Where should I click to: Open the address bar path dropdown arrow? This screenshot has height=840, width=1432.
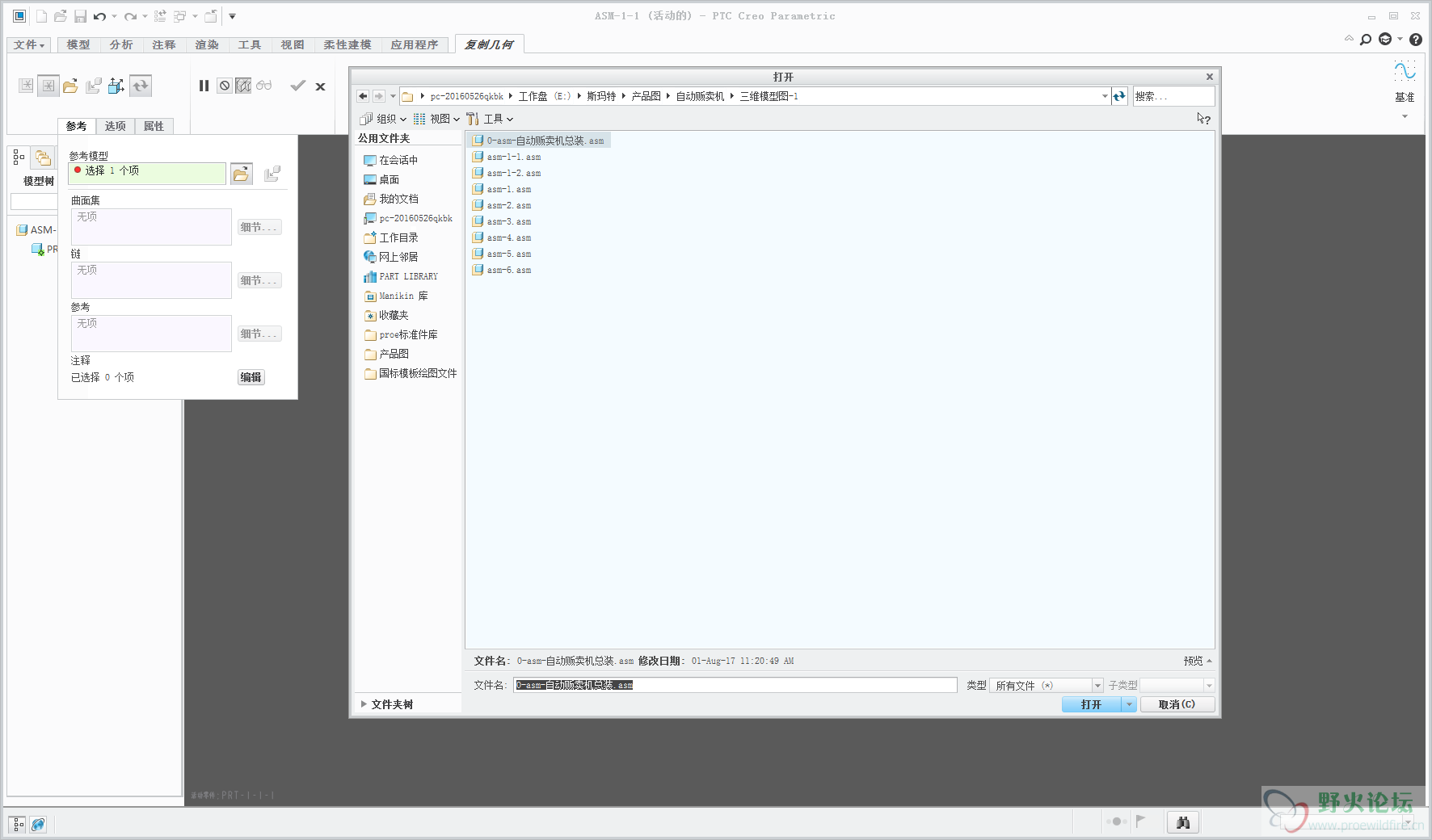[1105, 96]
